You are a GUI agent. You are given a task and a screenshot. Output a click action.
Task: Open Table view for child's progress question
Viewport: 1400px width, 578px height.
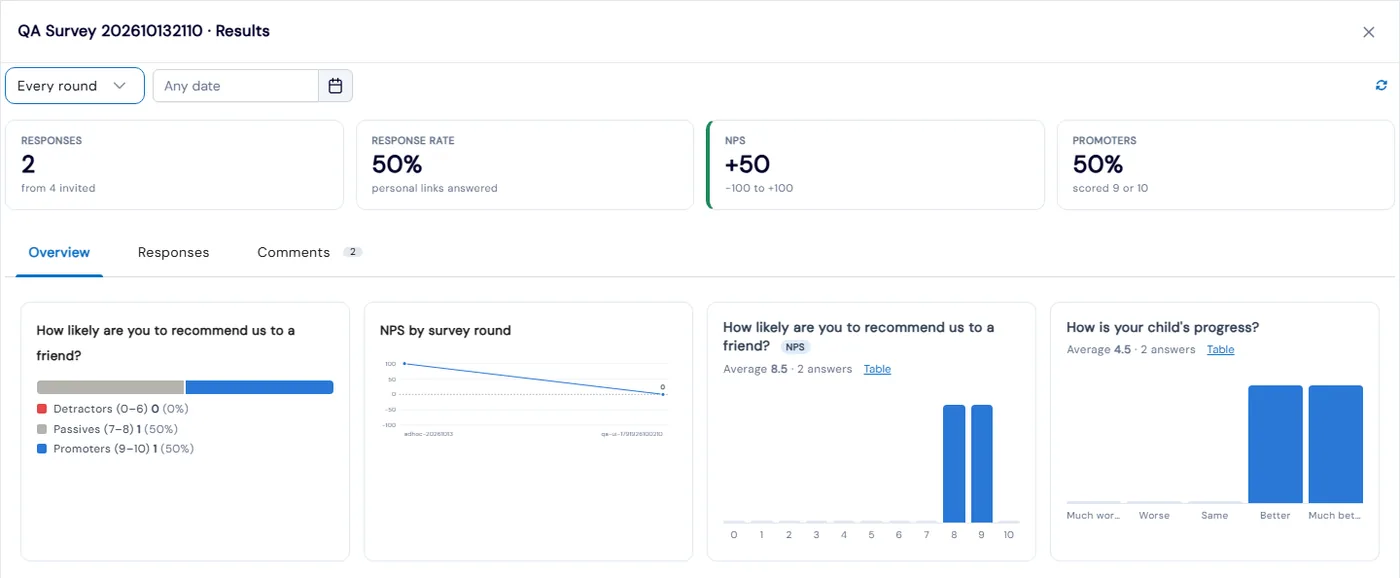click(x=1220, y=349)
